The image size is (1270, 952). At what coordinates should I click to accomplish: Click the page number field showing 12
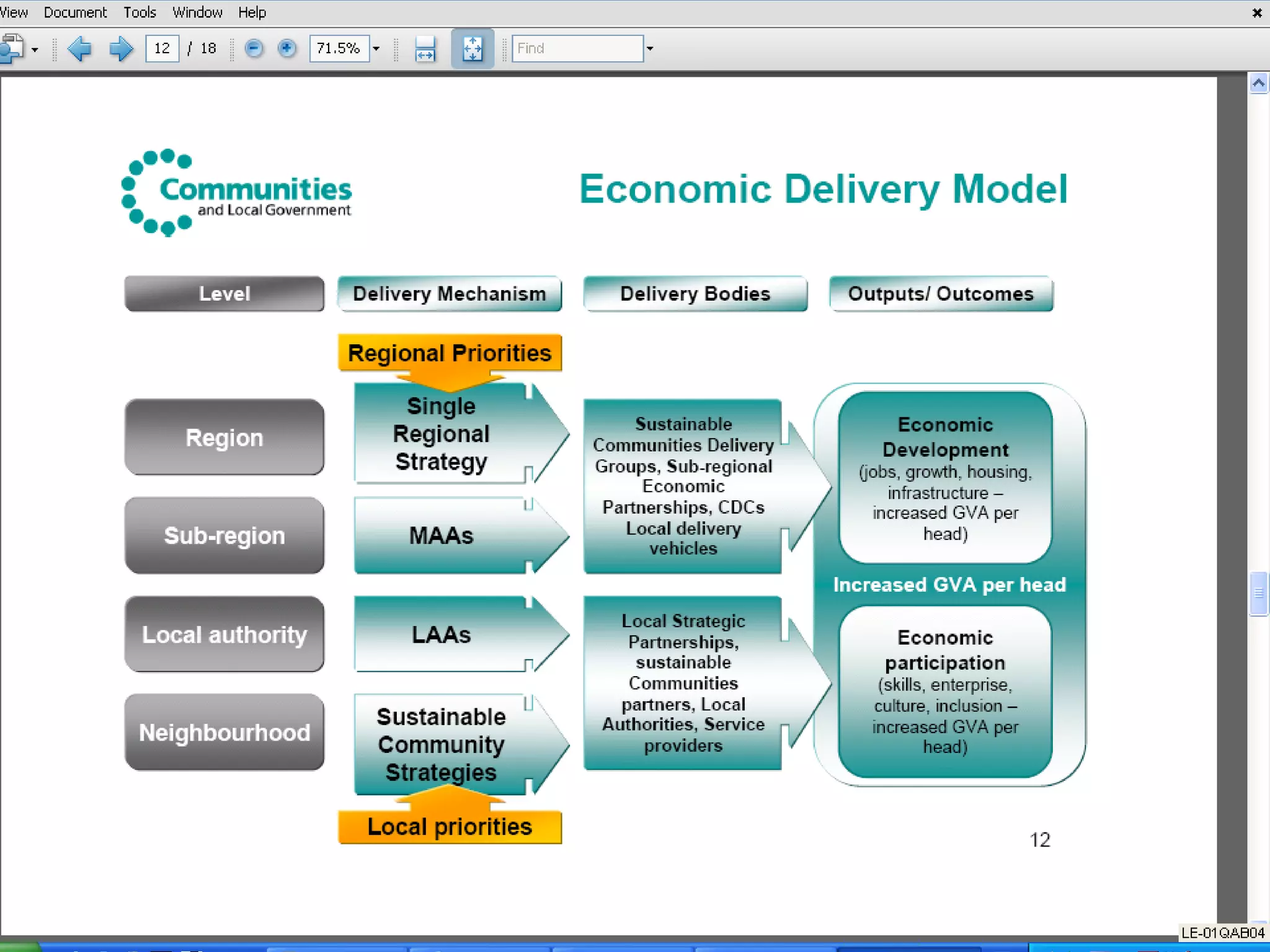tap(162, 48)
